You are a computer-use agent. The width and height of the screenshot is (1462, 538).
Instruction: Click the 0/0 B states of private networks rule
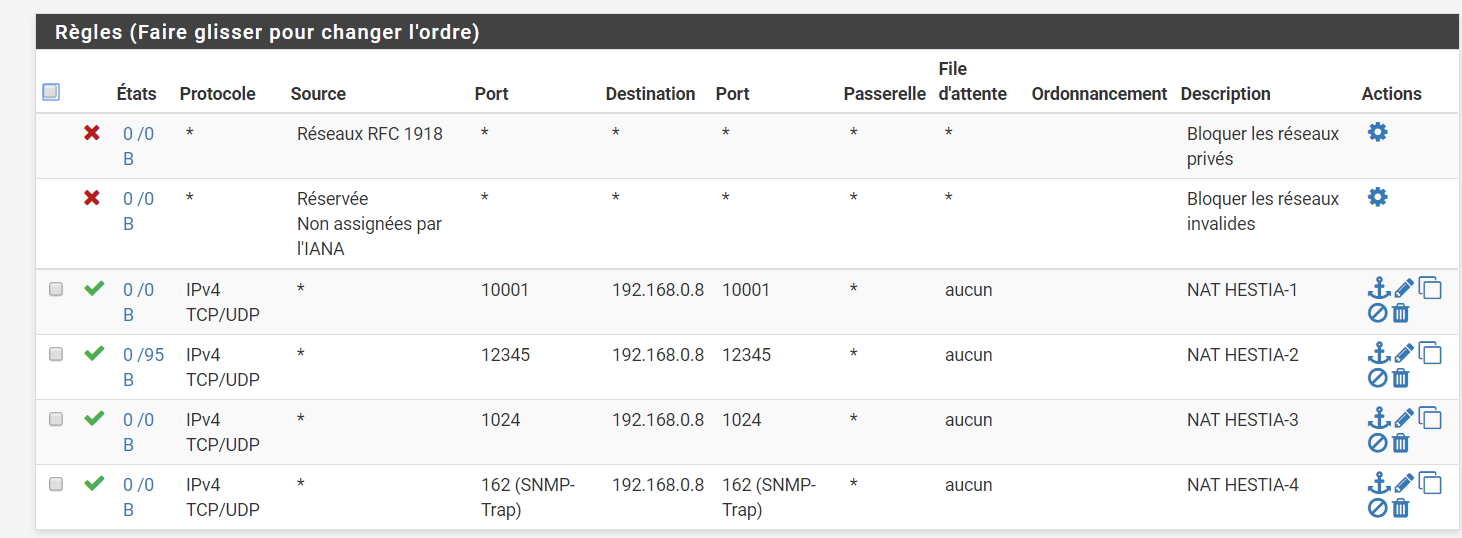[x=138, y=133]
